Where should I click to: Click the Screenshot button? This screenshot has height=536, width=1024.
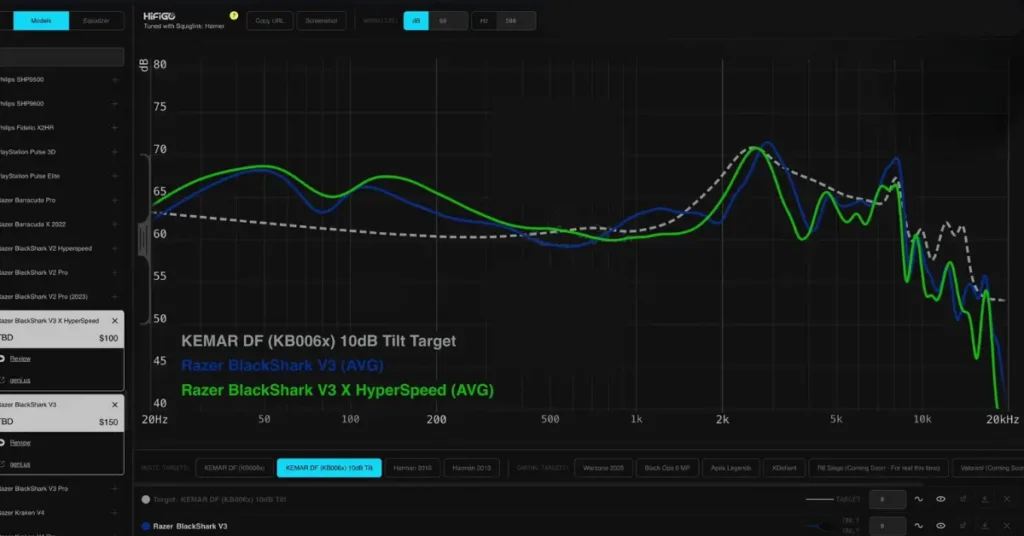coord(321,21)
